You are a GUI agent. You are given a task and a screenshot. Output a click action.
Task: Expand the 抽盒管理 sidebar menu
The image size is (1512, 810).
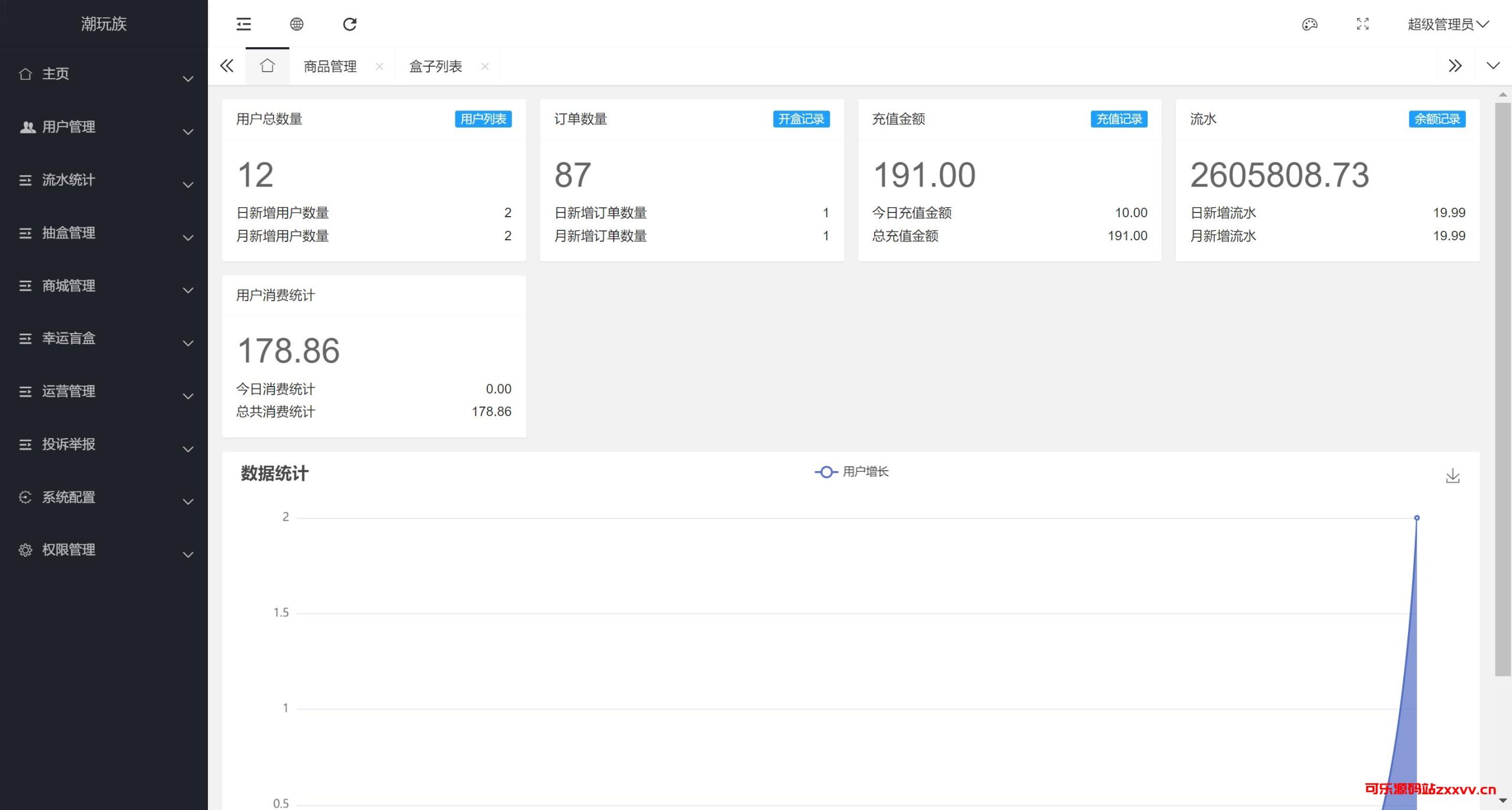tap(104, 233)
